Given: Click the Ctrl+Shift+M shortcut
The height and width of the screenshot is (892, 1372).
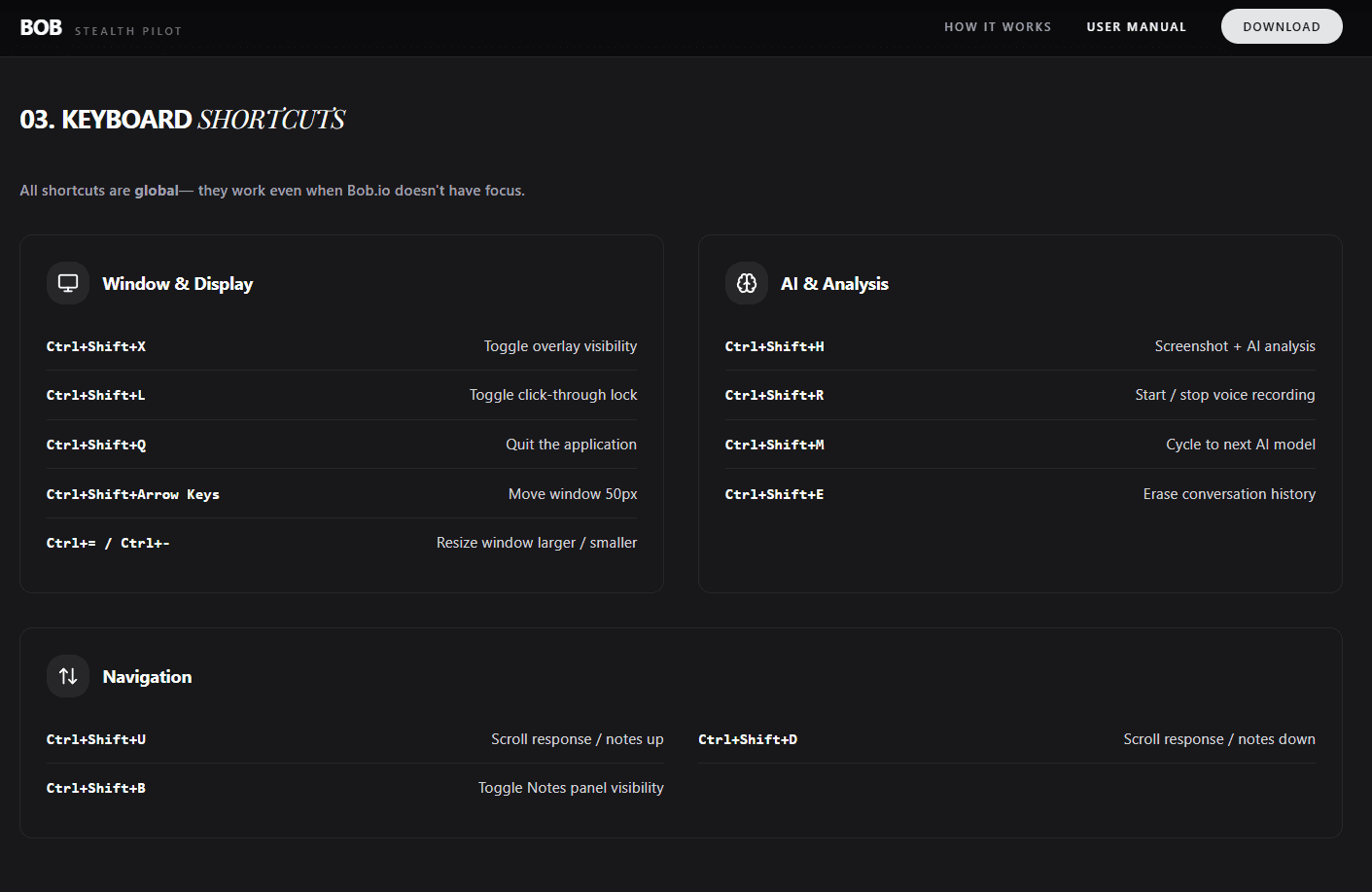Looking at the screenshot, I should (x=775, y=445).
